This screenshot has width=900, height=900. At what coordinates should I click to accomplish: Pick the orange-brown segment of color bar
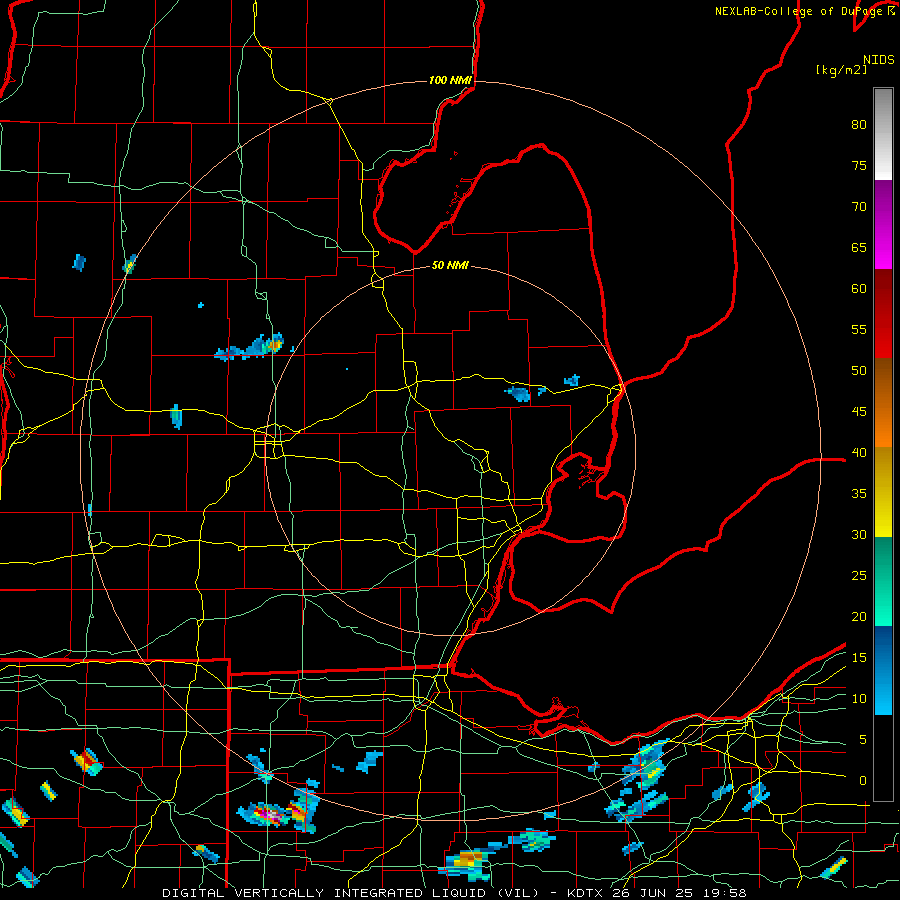883,402
